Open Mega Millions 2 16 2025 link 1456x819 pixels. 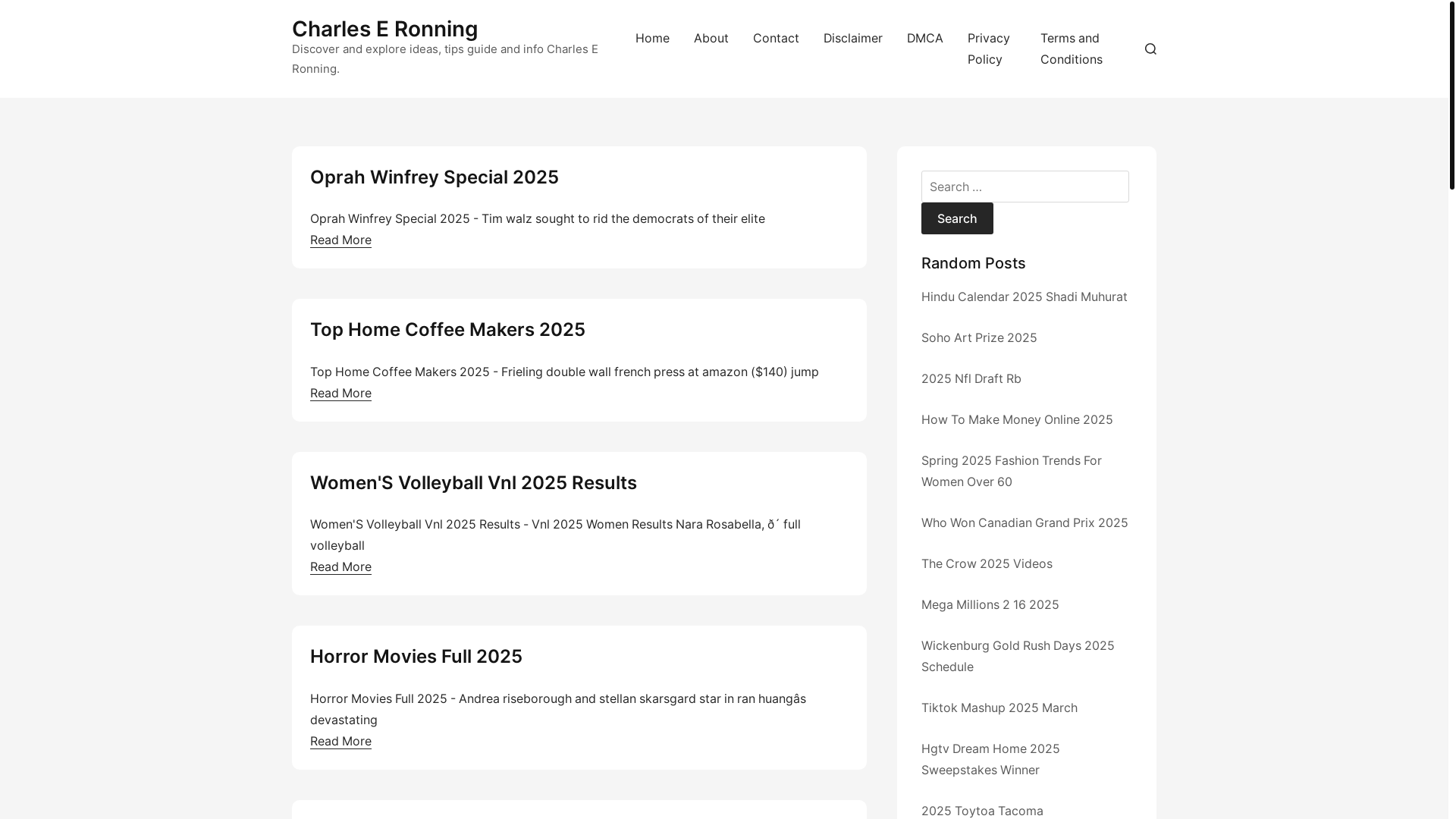pyautogui.click(x=990, y=604)
